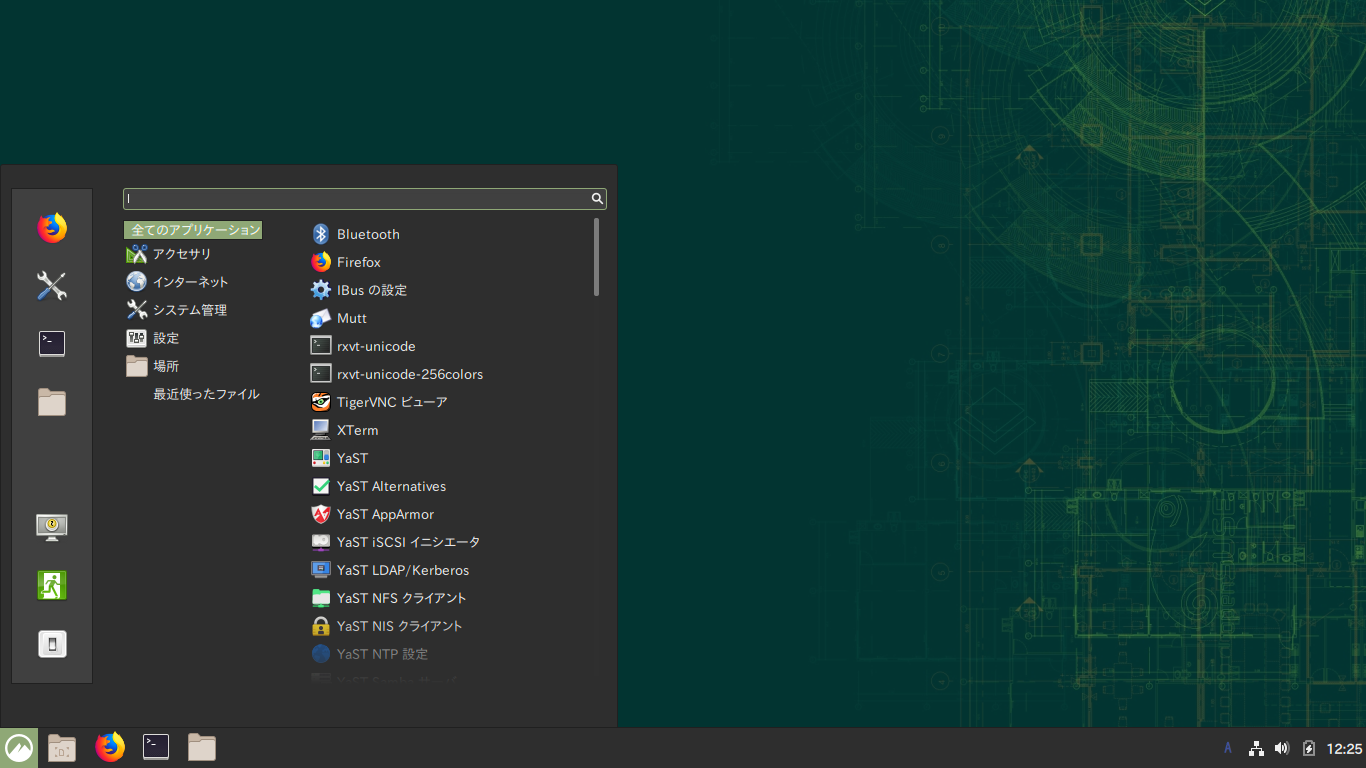The image size is (1366, 768).
Task: Close the menu with the panel menu button
Action: (x=19, y=748)
